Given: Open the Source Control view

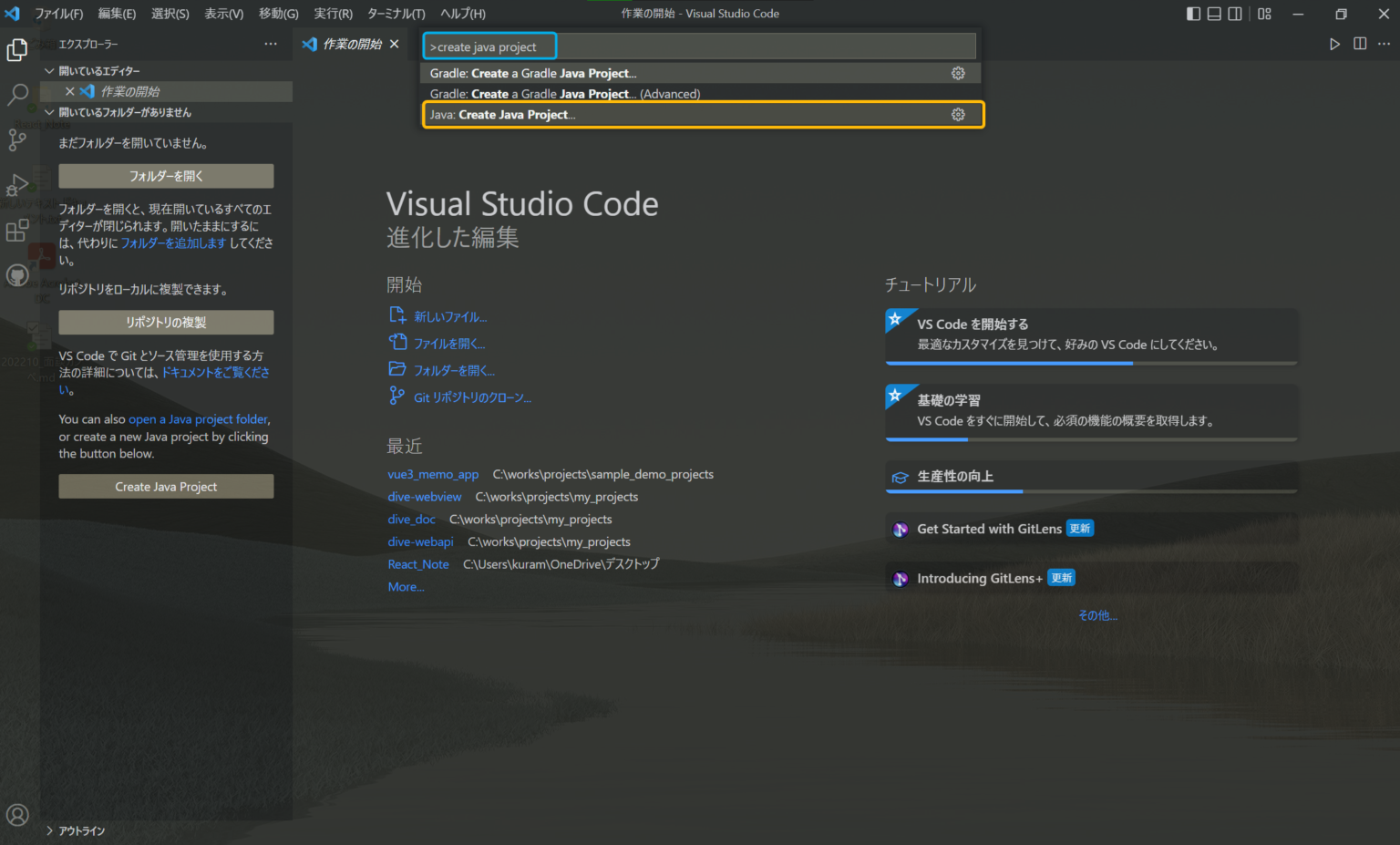Looking at the screenshot, I should 17,139.
